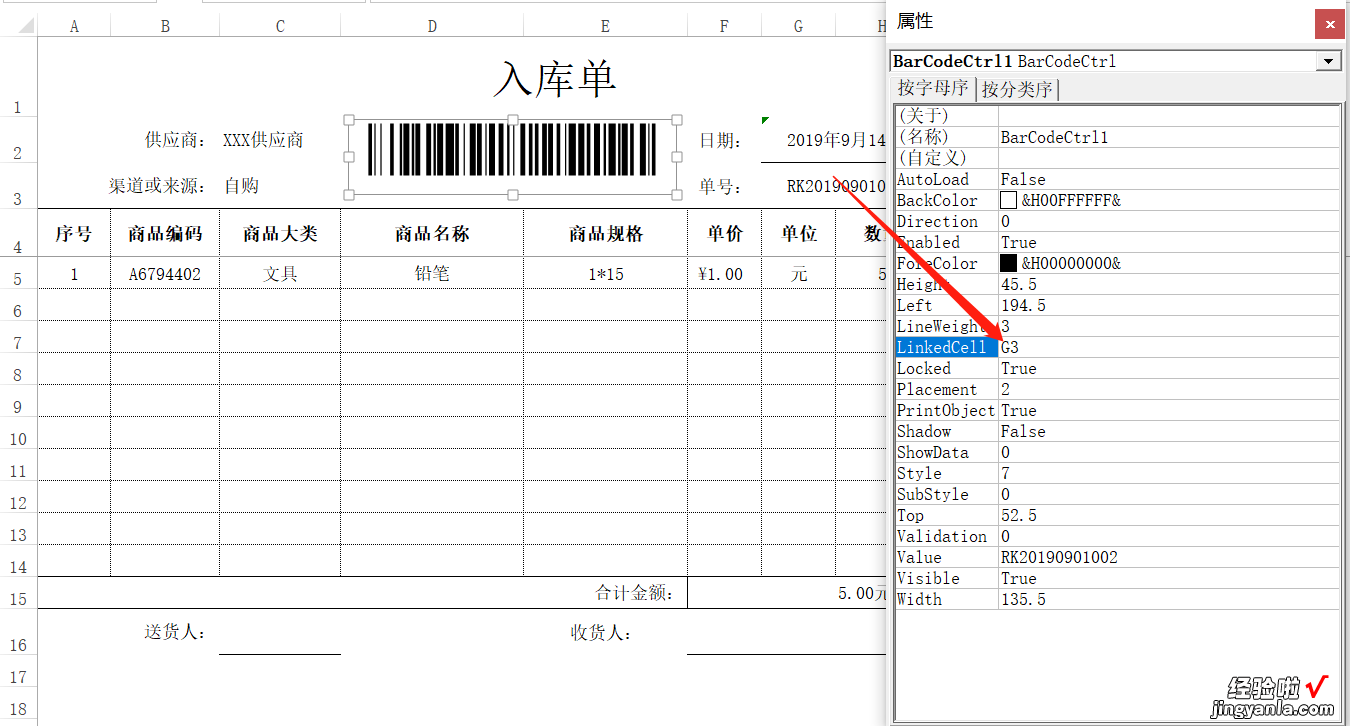Viewport: 1350px width, 726px height.
Task: Select the BackColor white color swatch
Action: click(1008, 200)
